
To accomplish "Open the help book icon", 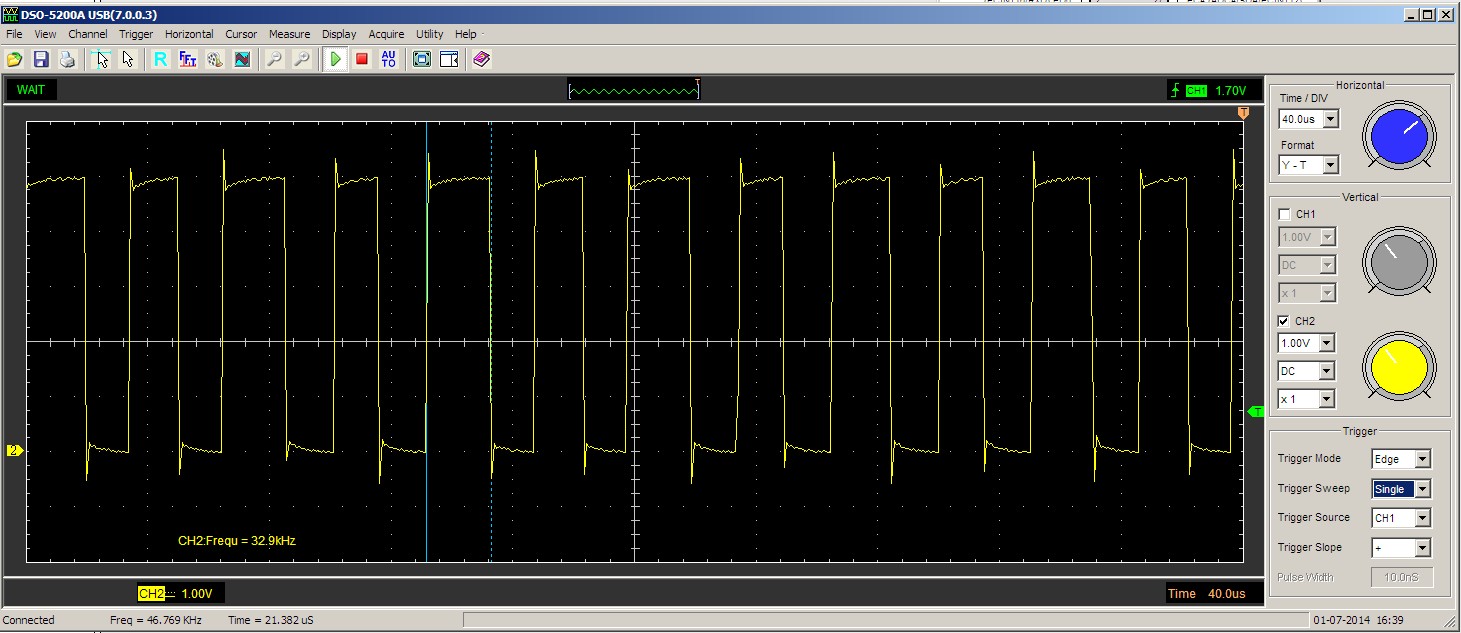I will (x=481, y=59).
